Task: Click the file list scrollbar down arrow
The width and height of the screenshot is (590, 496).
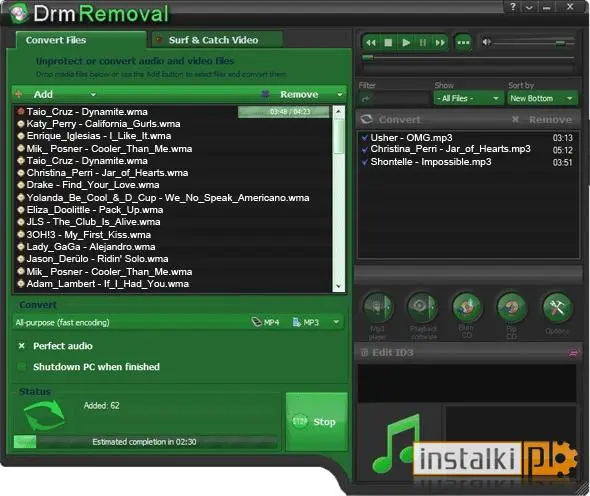Action: pyautogui.click(x=338, y=286)
